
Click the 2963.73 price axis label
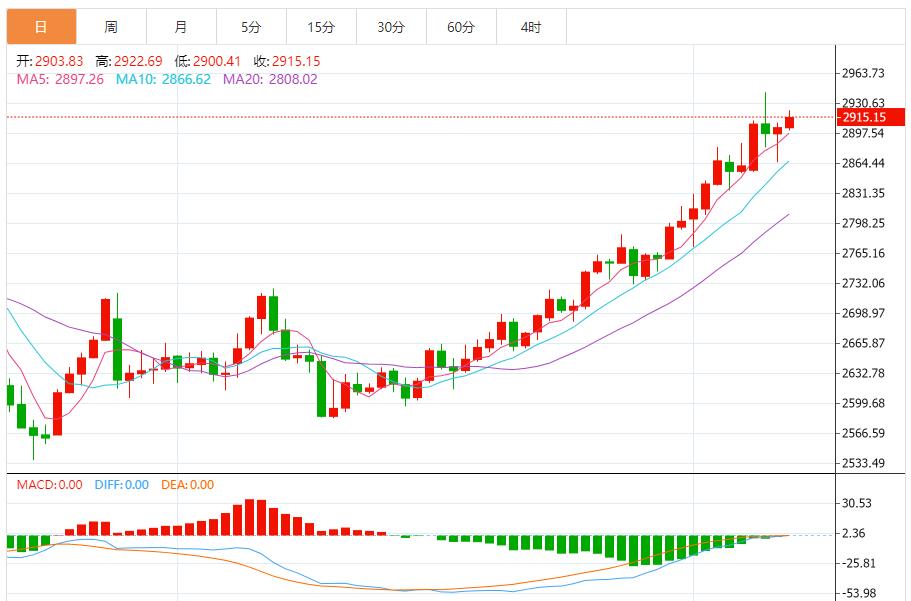click(x=863, y=73)
